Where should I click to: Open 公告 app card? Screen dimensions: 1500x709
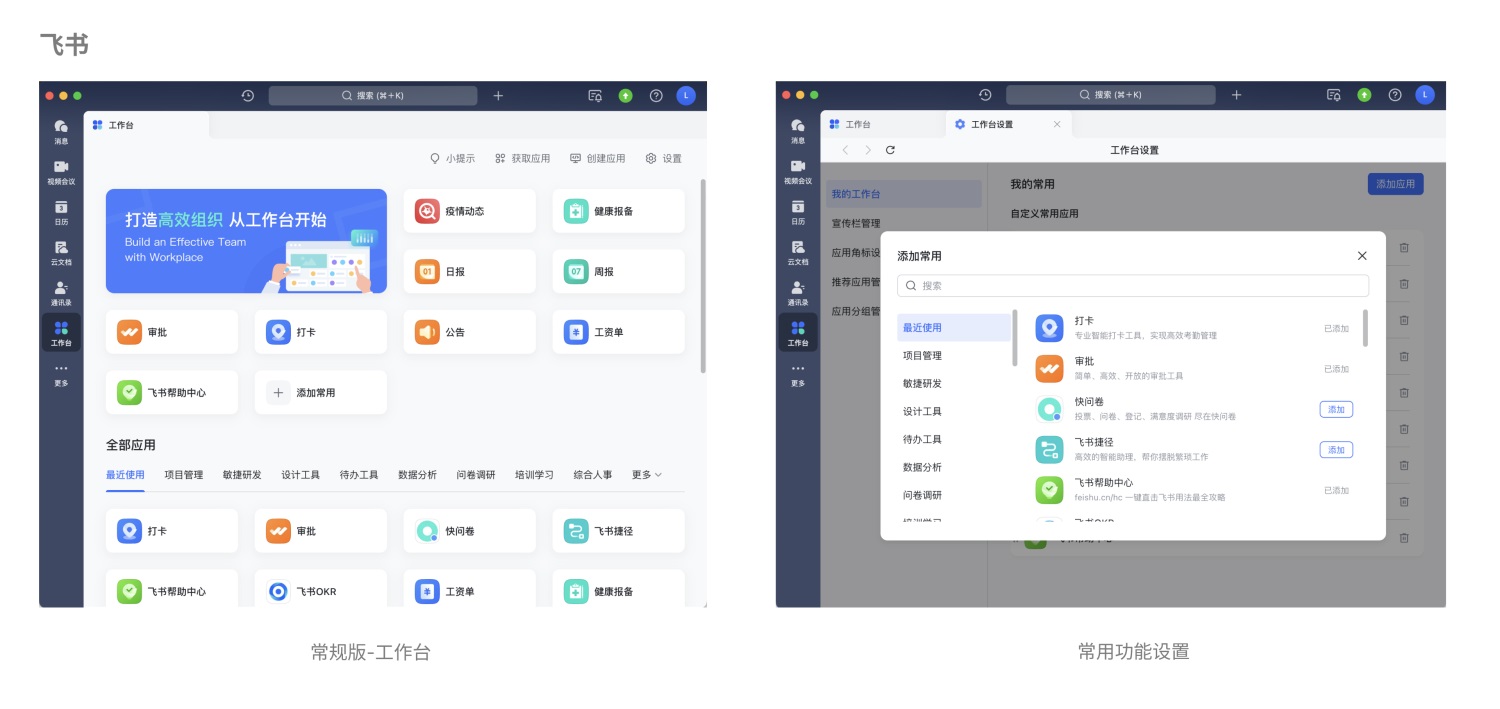(x=470, y=332)
